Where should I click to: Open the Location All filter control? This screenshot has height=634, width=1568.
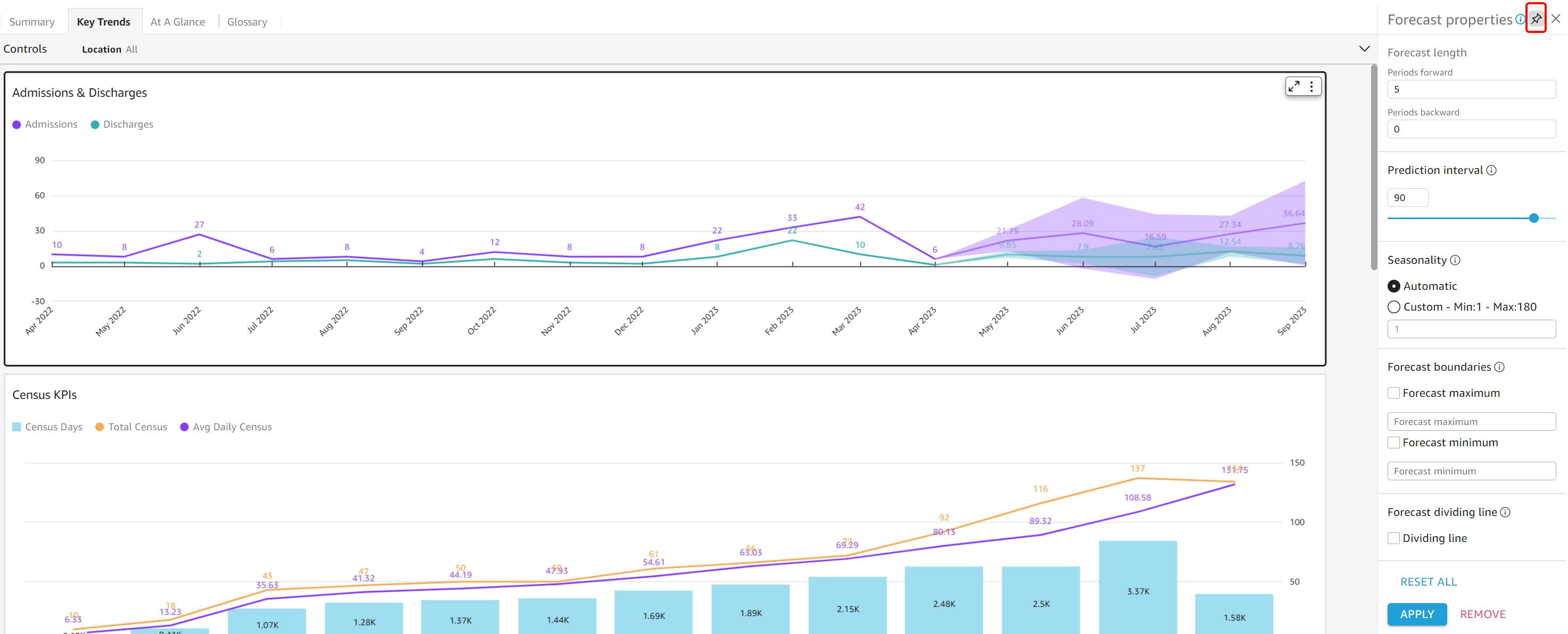(x=110, y=49)
